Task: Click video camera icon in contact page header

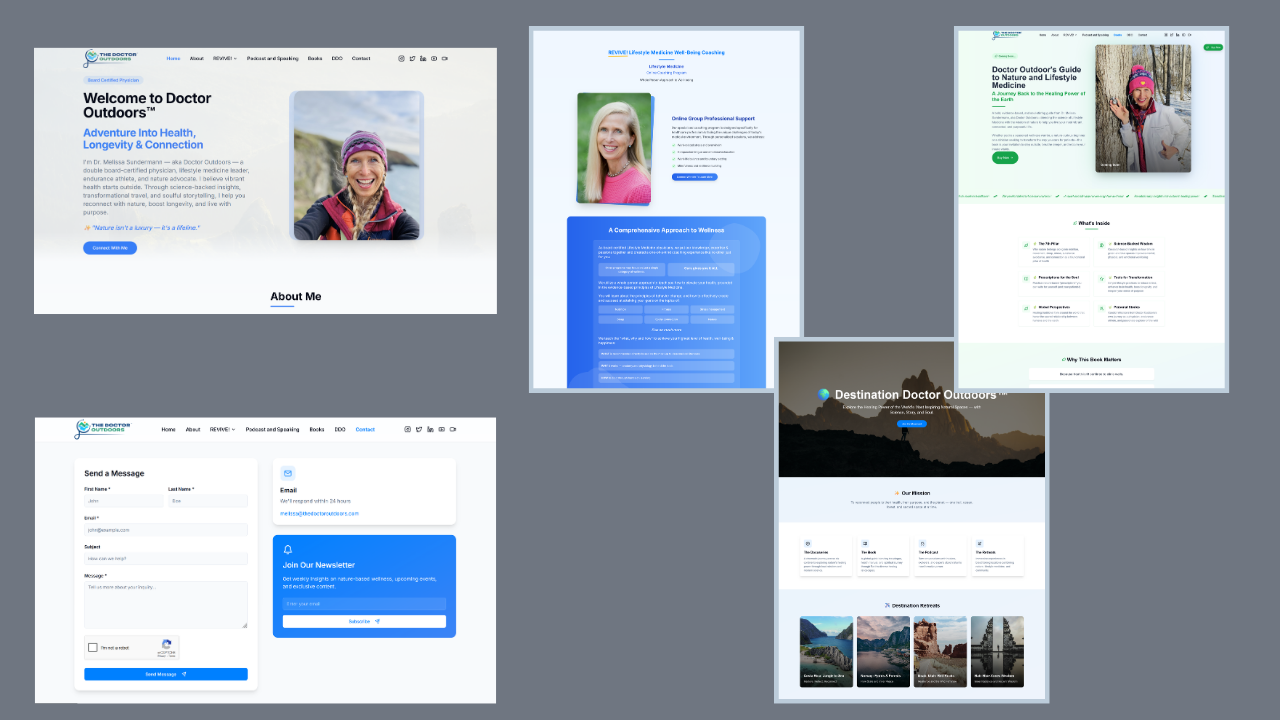Action: click(x=453, y=429)
